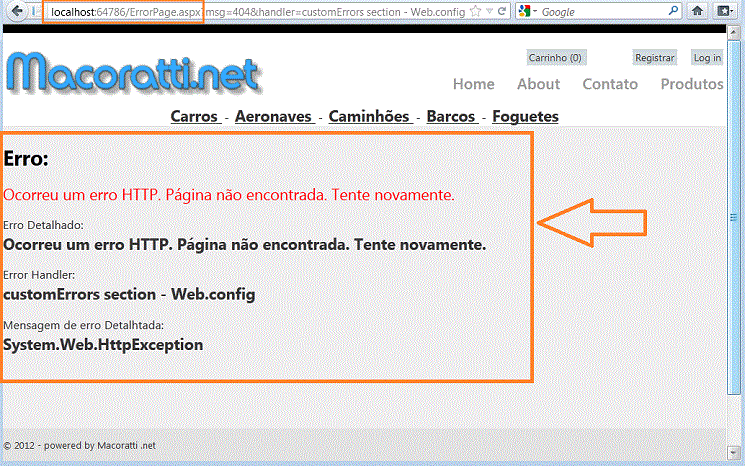The image size is (745, 466).
Task: Click the scrollbar up arrow
Action: click(x=737, y=41)
